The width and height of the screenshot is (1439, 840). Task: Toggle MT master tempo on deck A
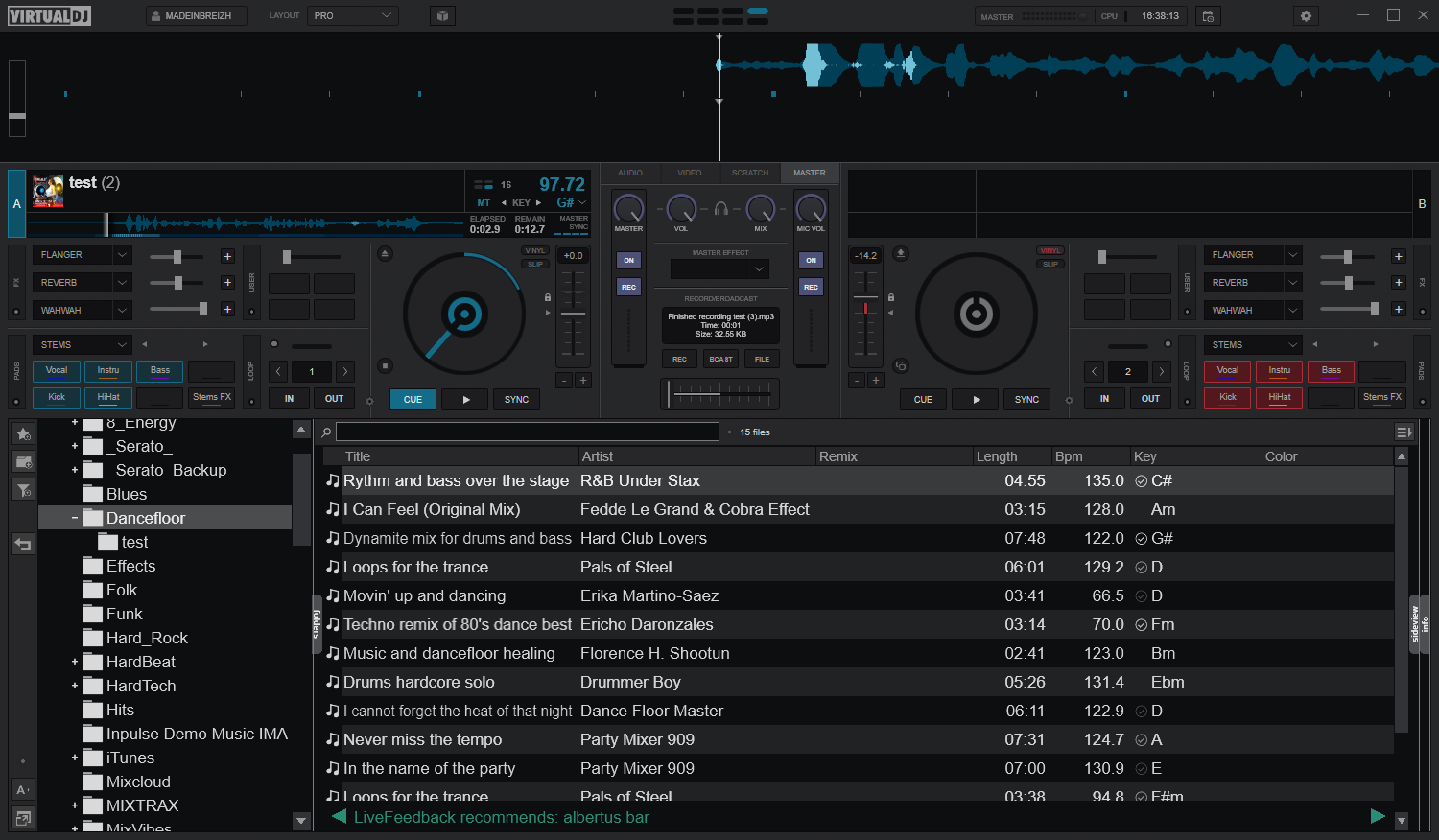click(484, 203)
